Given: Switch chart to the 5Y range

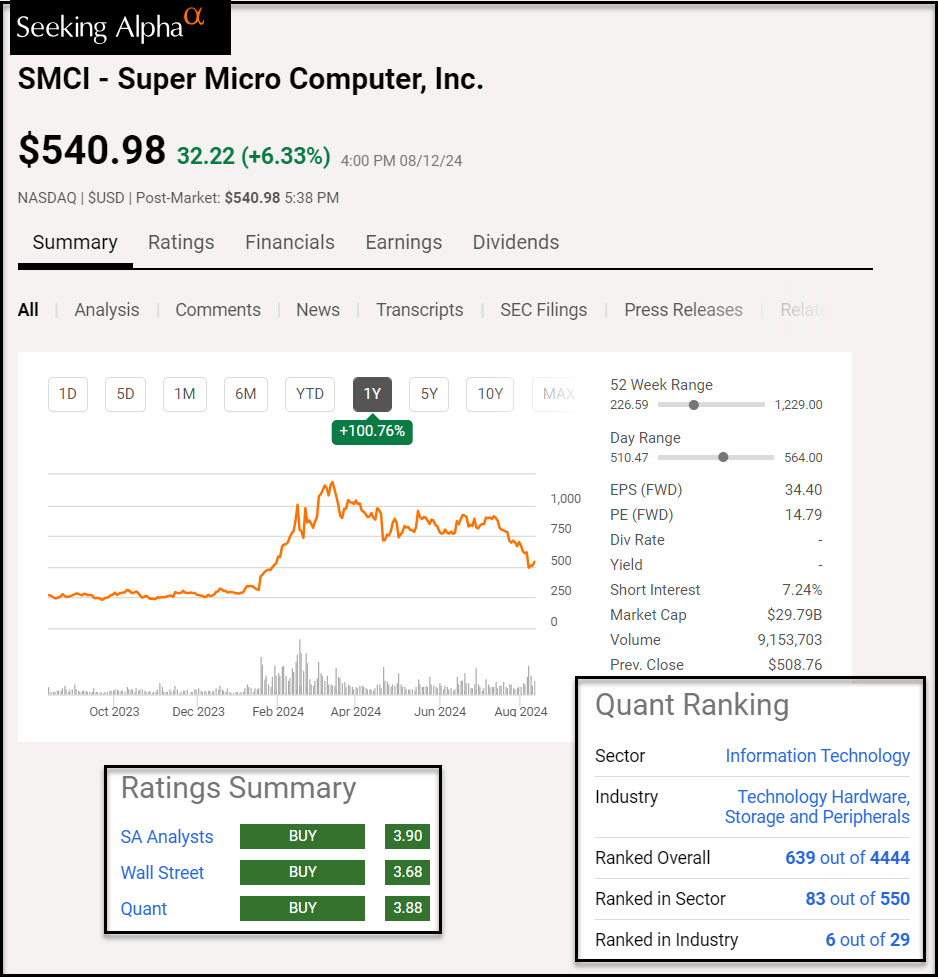Looking at the screenshot, I should 429,394.
